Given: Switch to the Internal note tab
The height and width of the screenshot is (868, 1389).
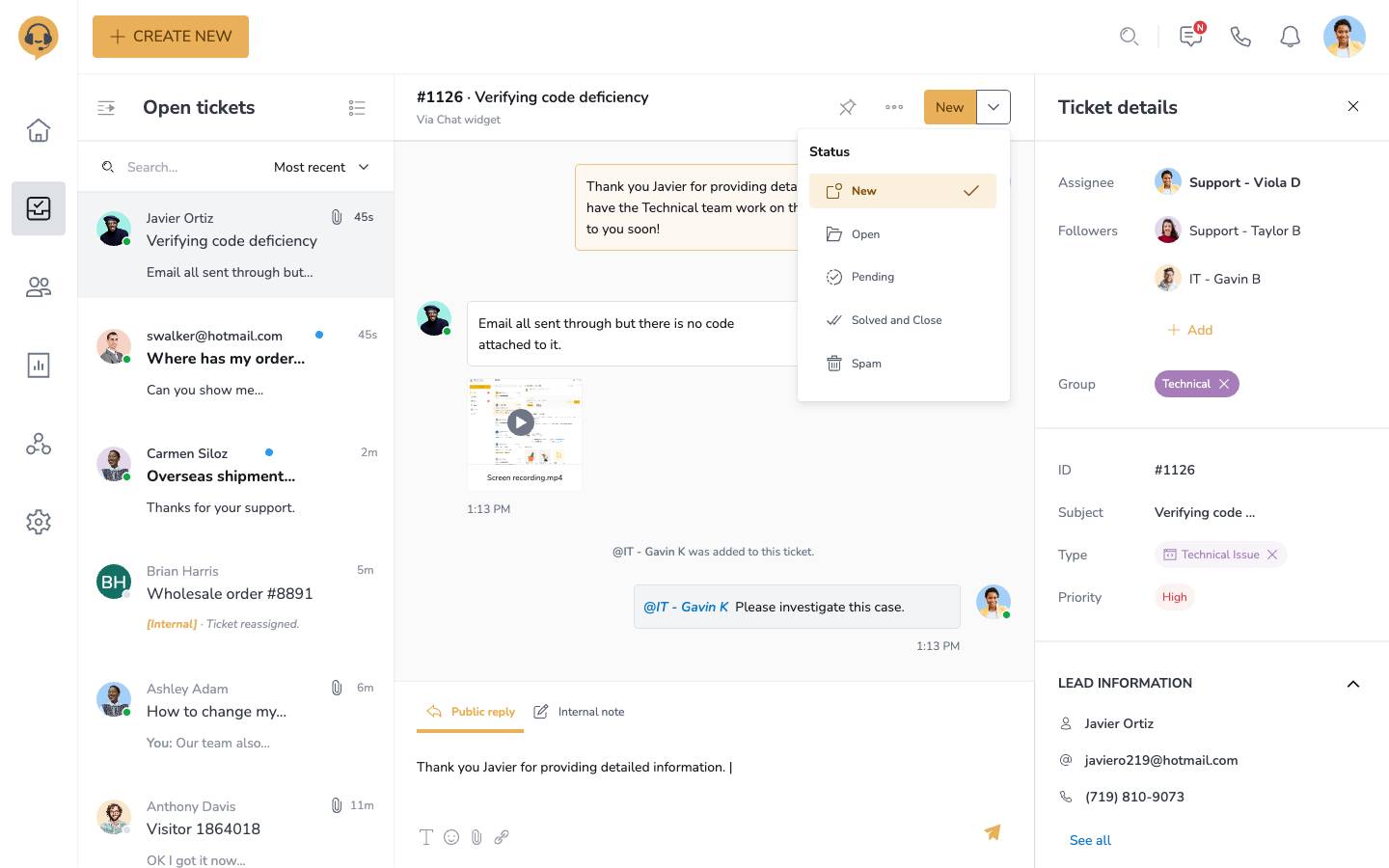Looking at the screenshot, I should coord(579,712).
